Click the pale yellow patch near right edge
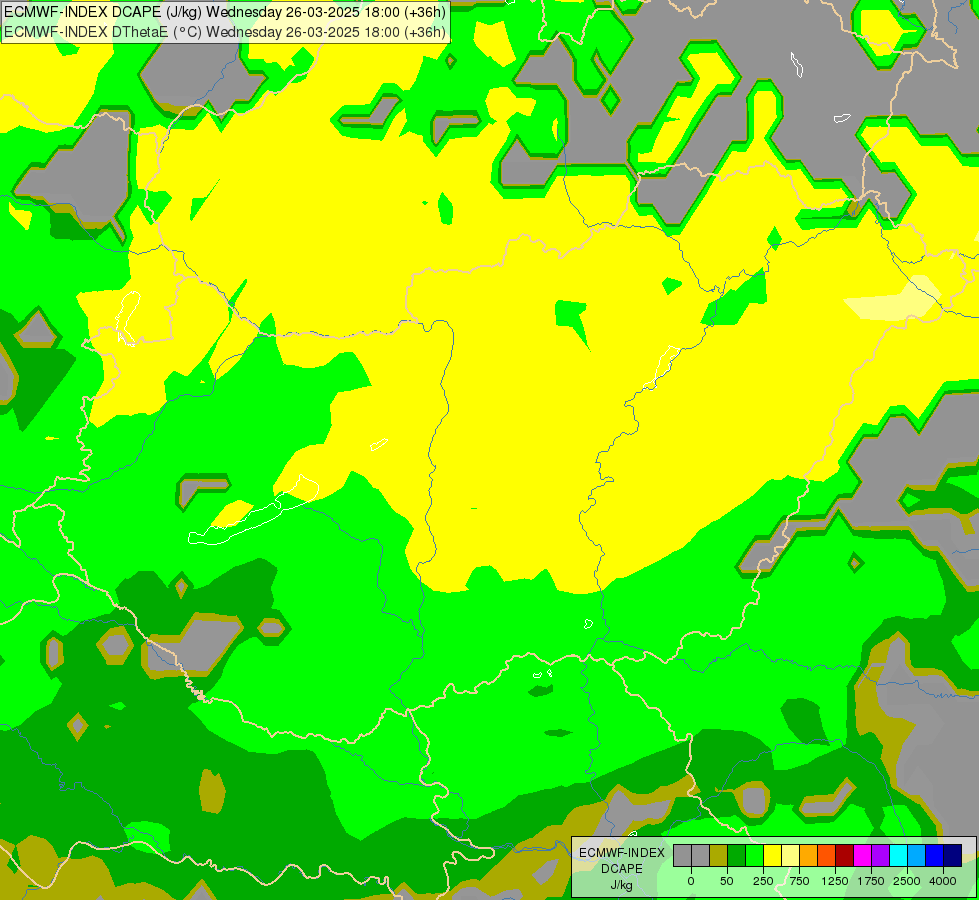Viewport: 979px width, 900px height. coord(893,299)
